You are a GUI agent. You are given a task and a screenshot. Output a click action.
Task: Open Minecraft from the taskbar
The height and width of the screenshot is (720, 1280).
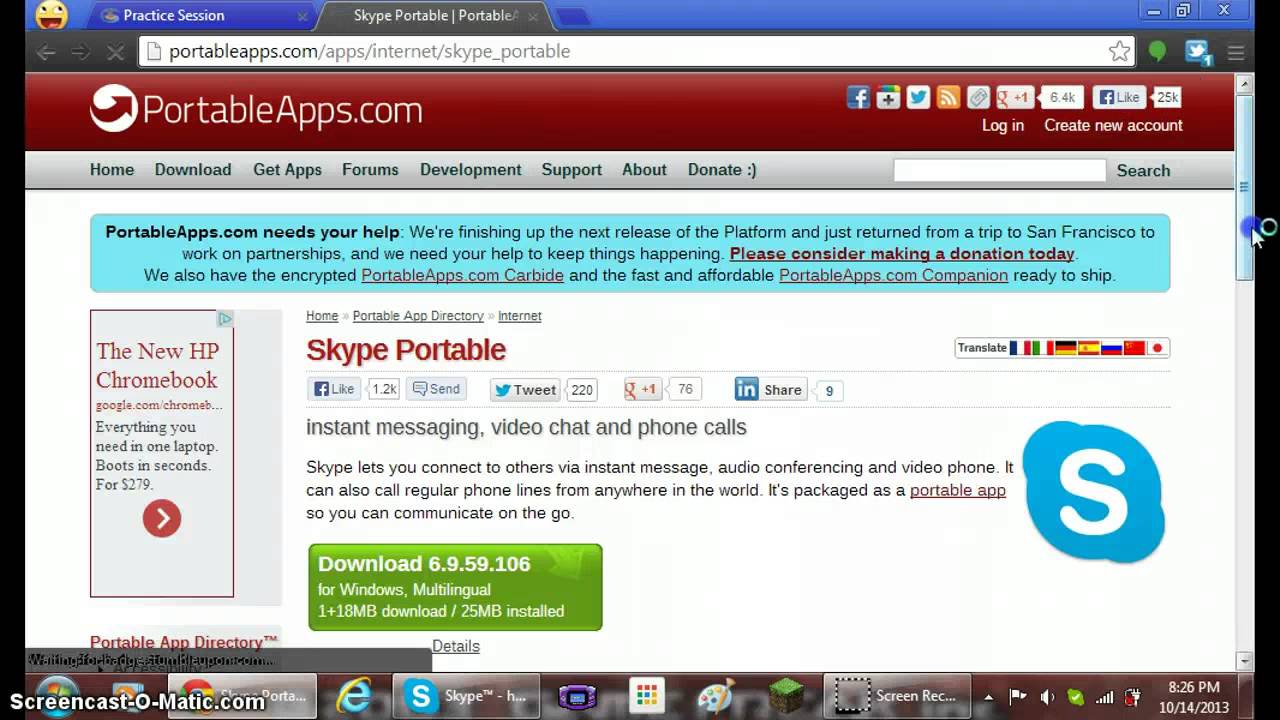[x=784, y=696]
